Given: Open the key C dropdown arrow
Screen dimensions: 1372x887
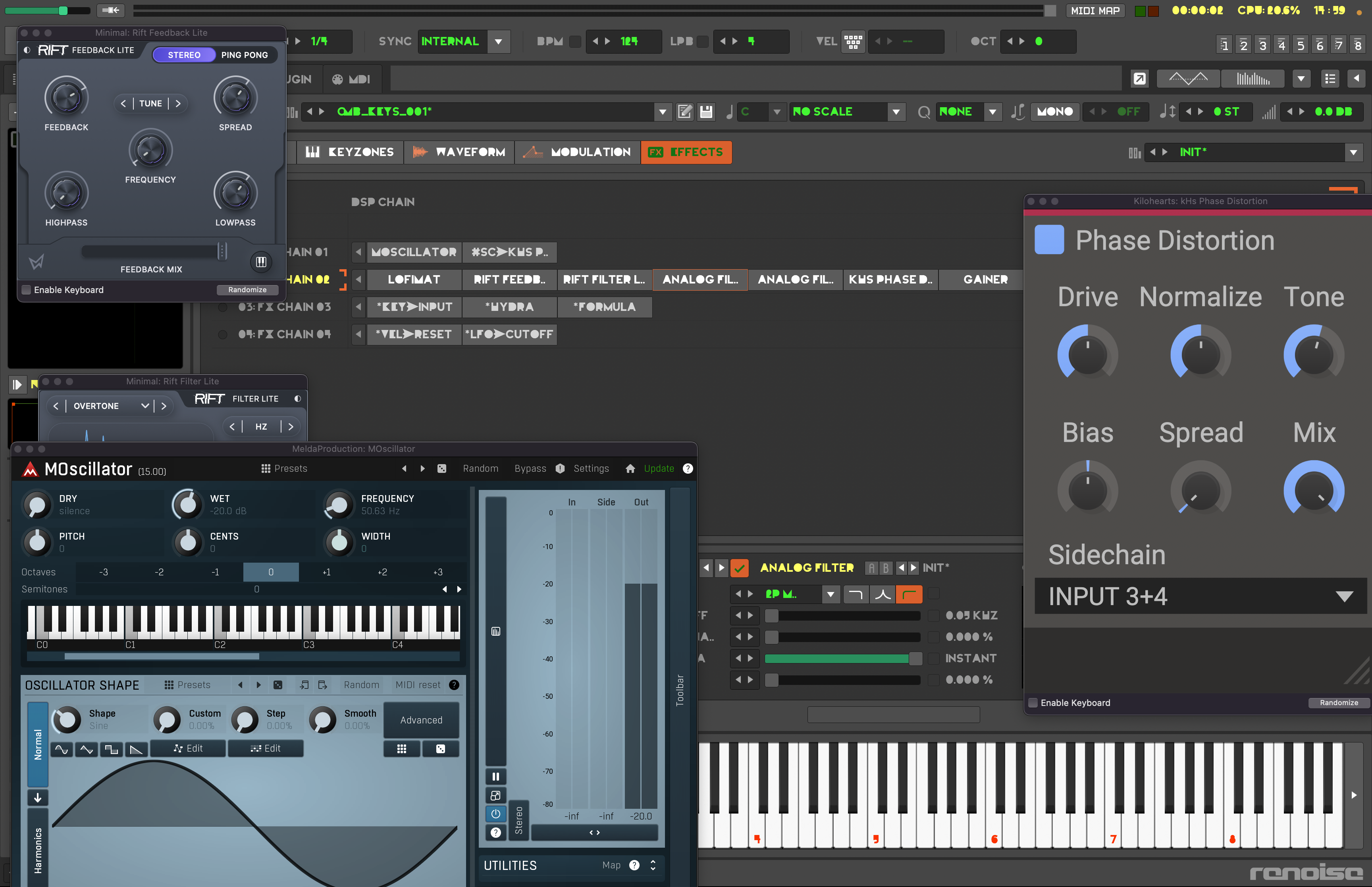Looking at the screenshot, I should pyautogui.click(x=777, y=112).
